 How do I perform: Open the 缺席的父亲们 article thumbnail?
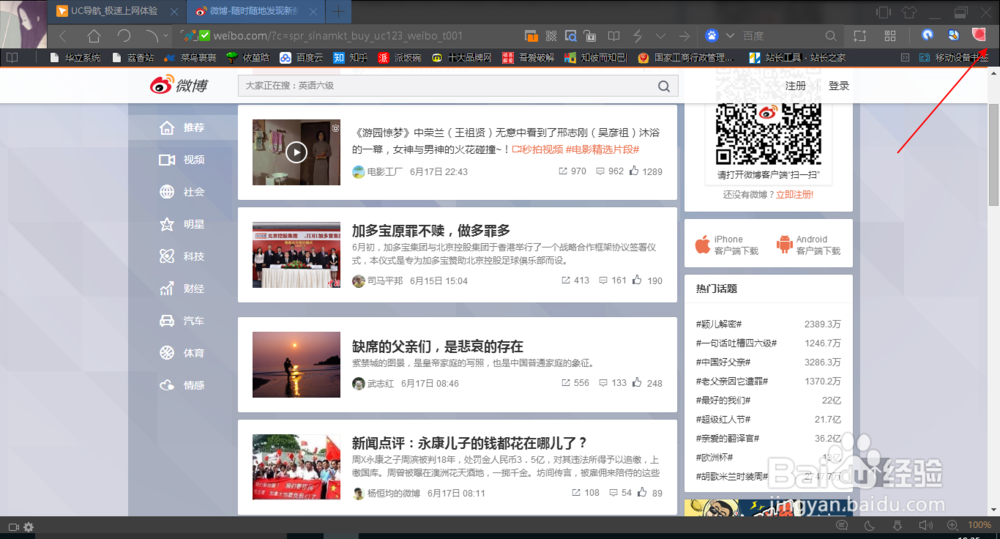coord(296,364)
